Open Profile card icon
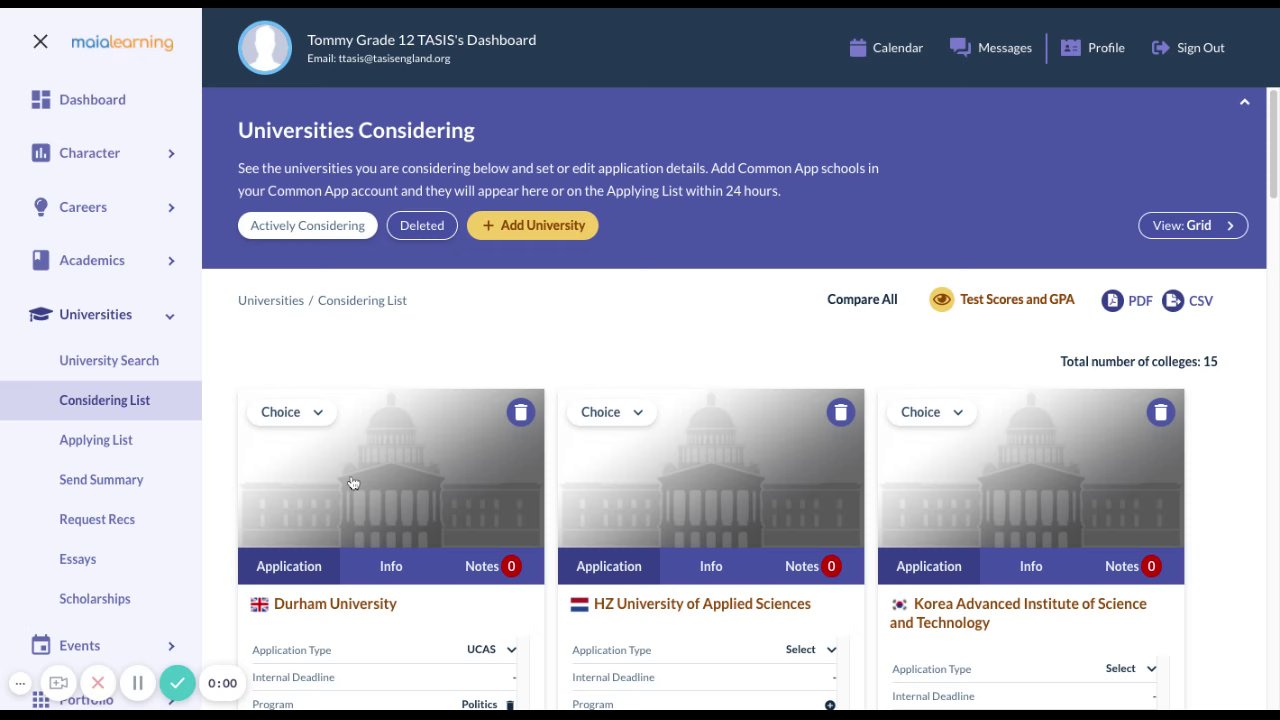Image resolution: width=1280 pixels, height=720 pixels. 1071,47
